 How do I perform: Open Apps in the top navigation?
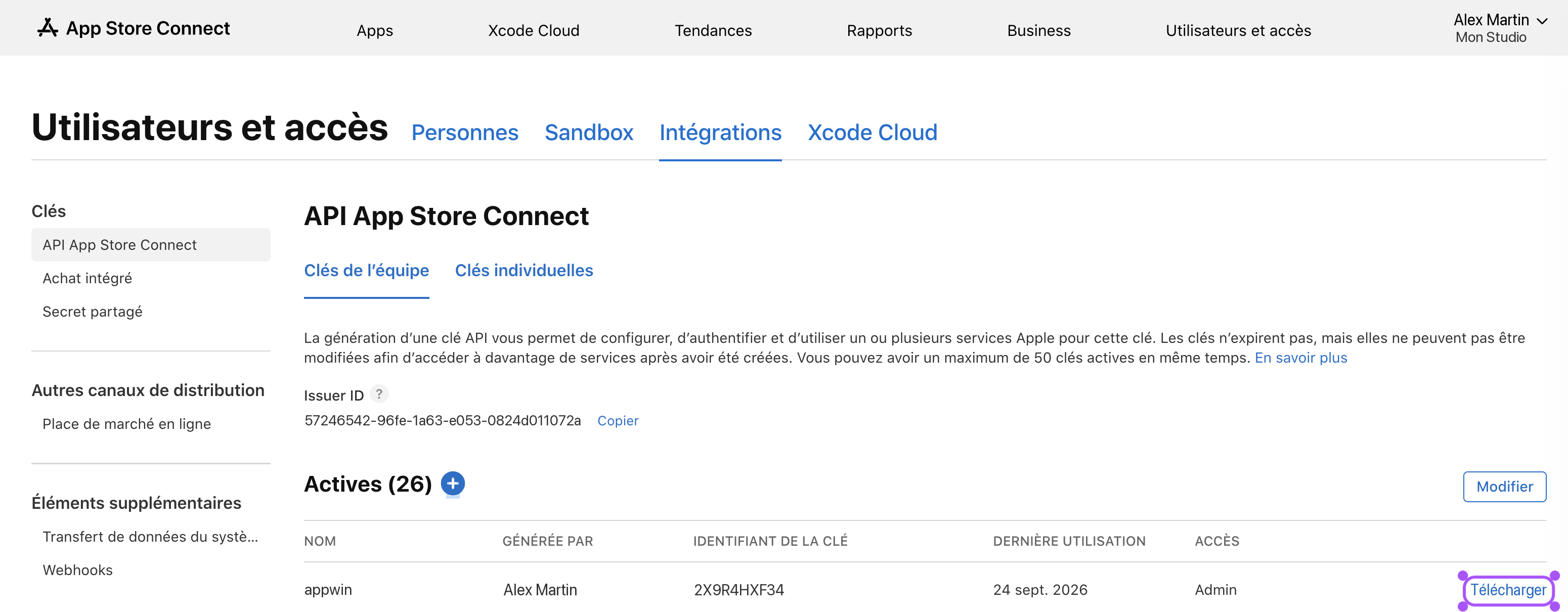click(x=375, y=30)
